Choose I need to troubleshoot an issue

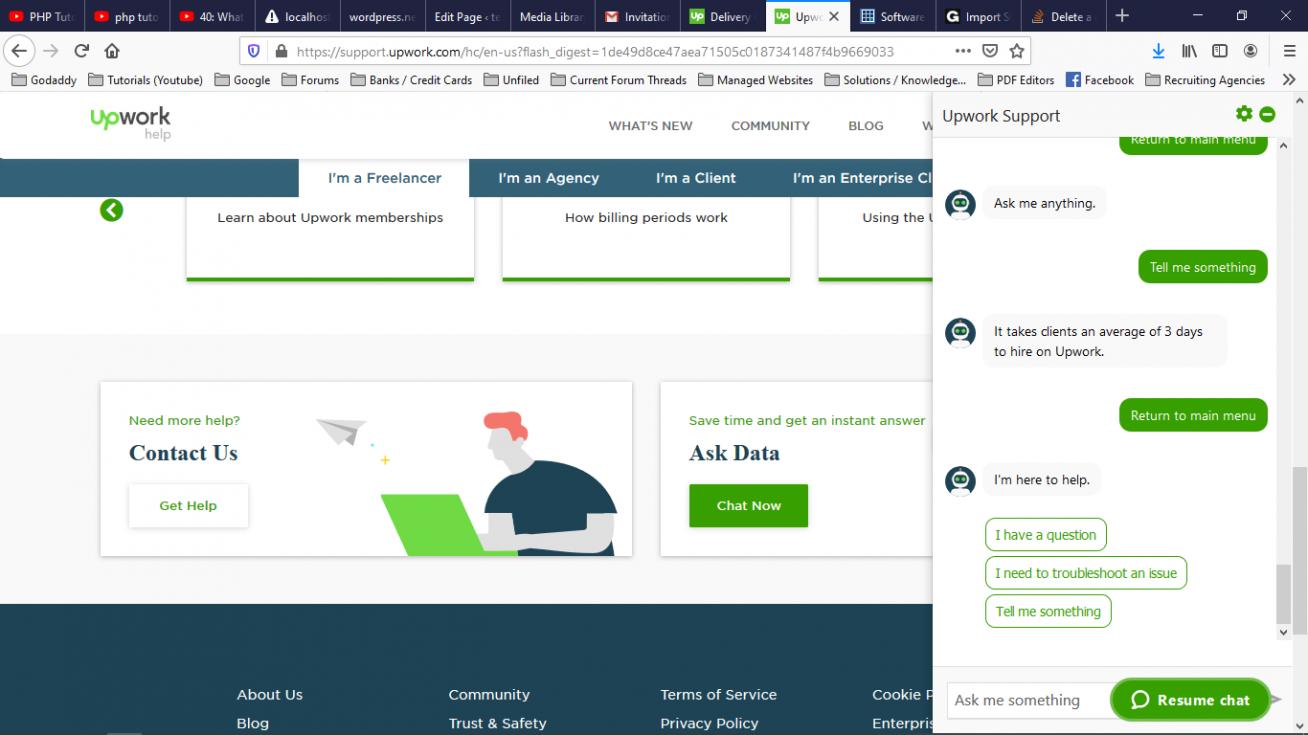point(1085,573)
